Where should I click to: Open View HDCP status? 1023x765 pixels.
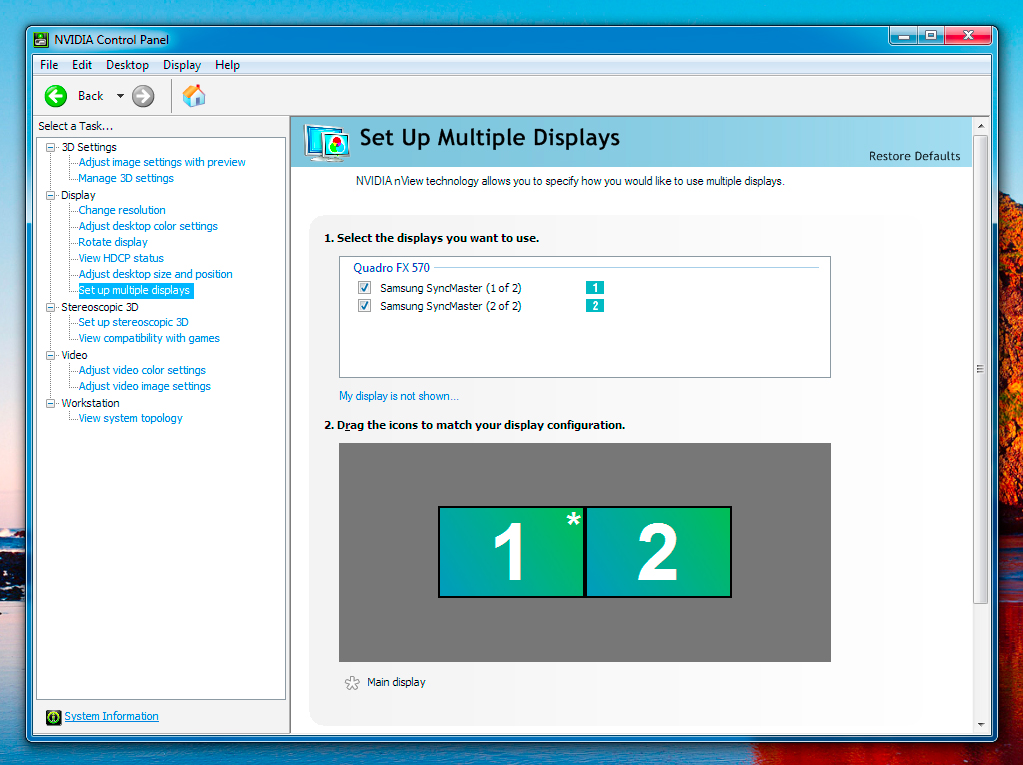[121, 258]
